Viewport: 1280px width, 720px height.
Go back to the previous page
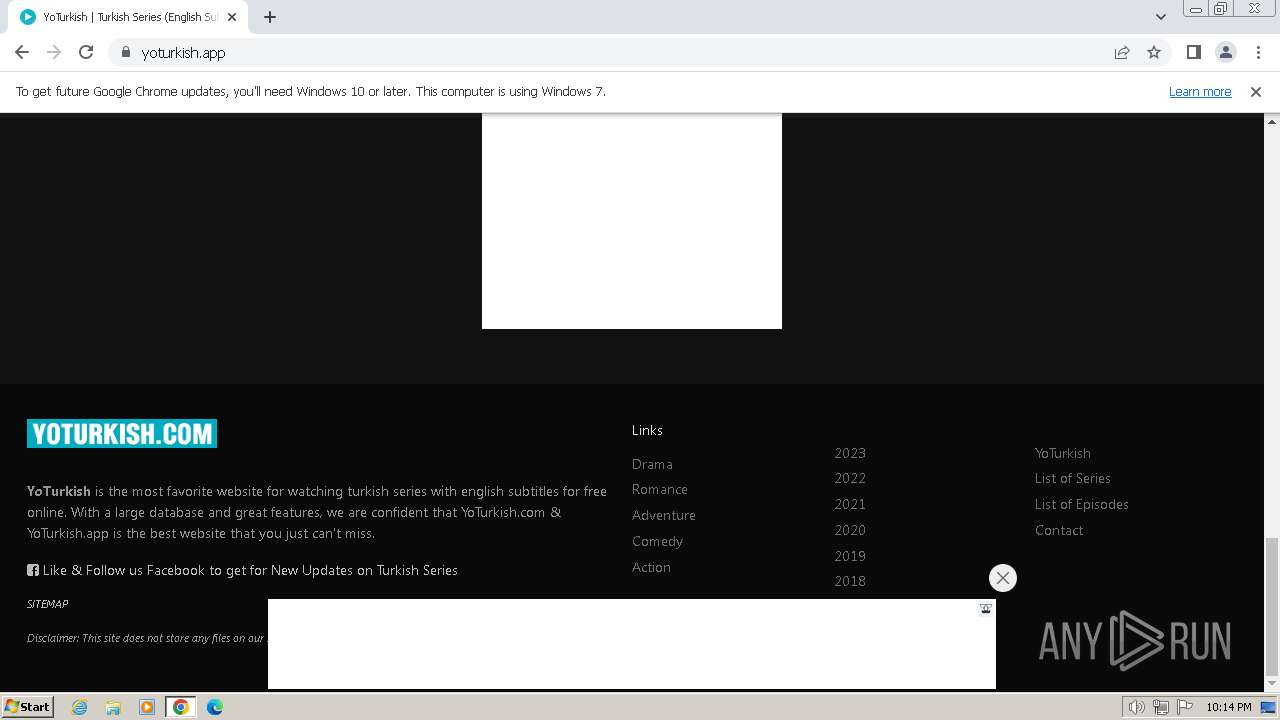(22, 52)
